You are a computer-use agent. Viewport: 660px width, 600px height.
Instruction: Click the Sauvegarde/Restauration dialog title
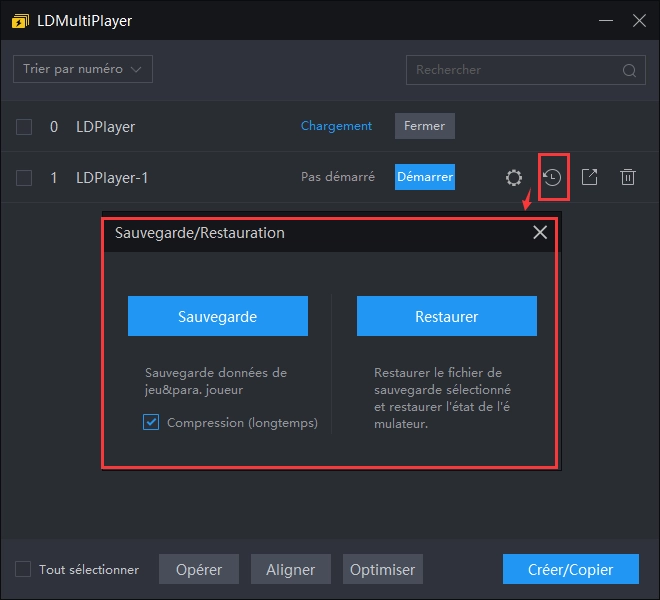[200, 233]
